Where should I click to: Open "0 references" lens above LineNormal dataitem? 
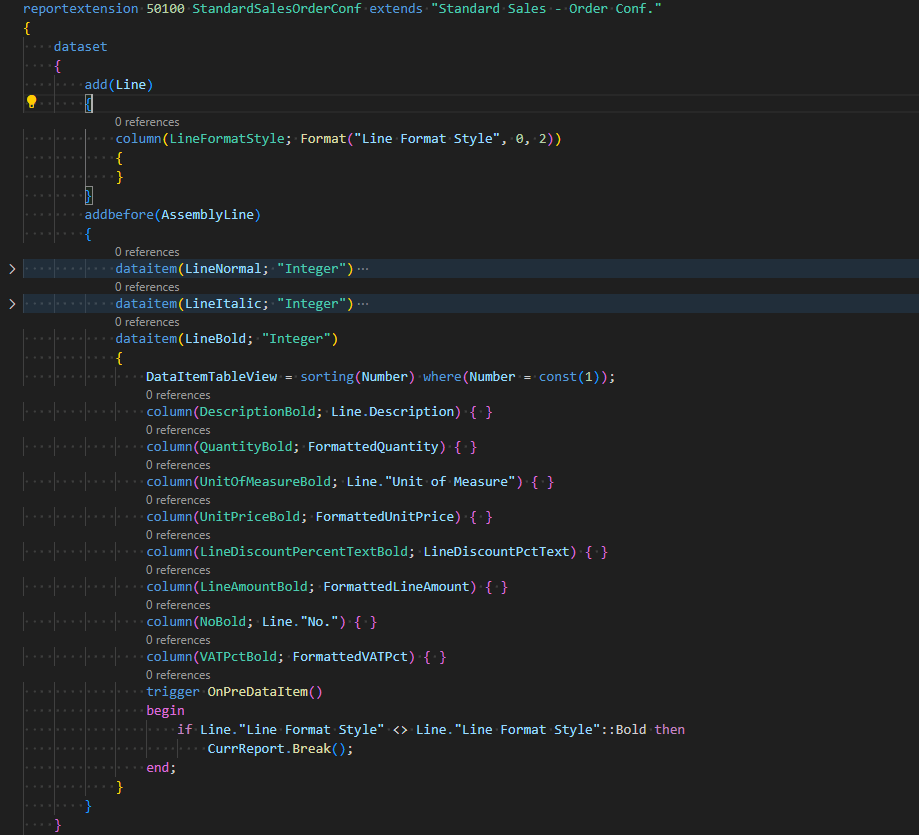coord(147,252)
